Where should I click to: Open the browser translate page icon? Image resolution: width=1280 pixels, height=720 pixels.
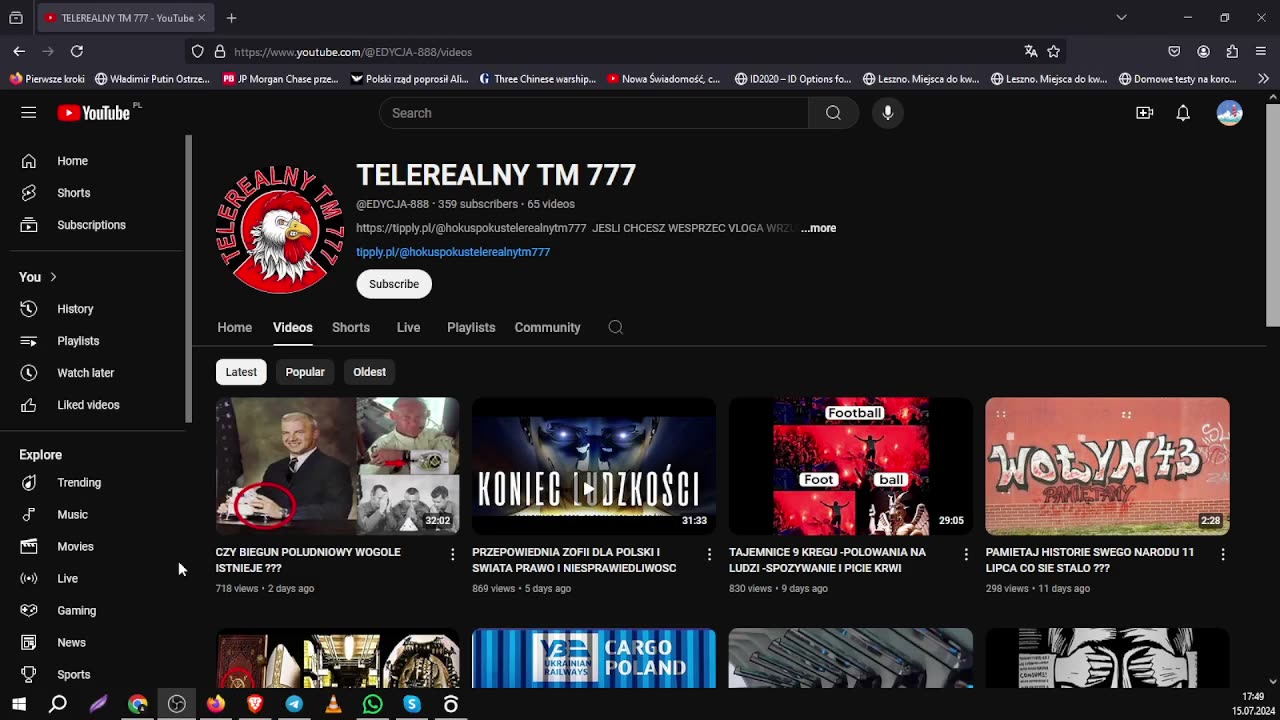(1031, 51)
